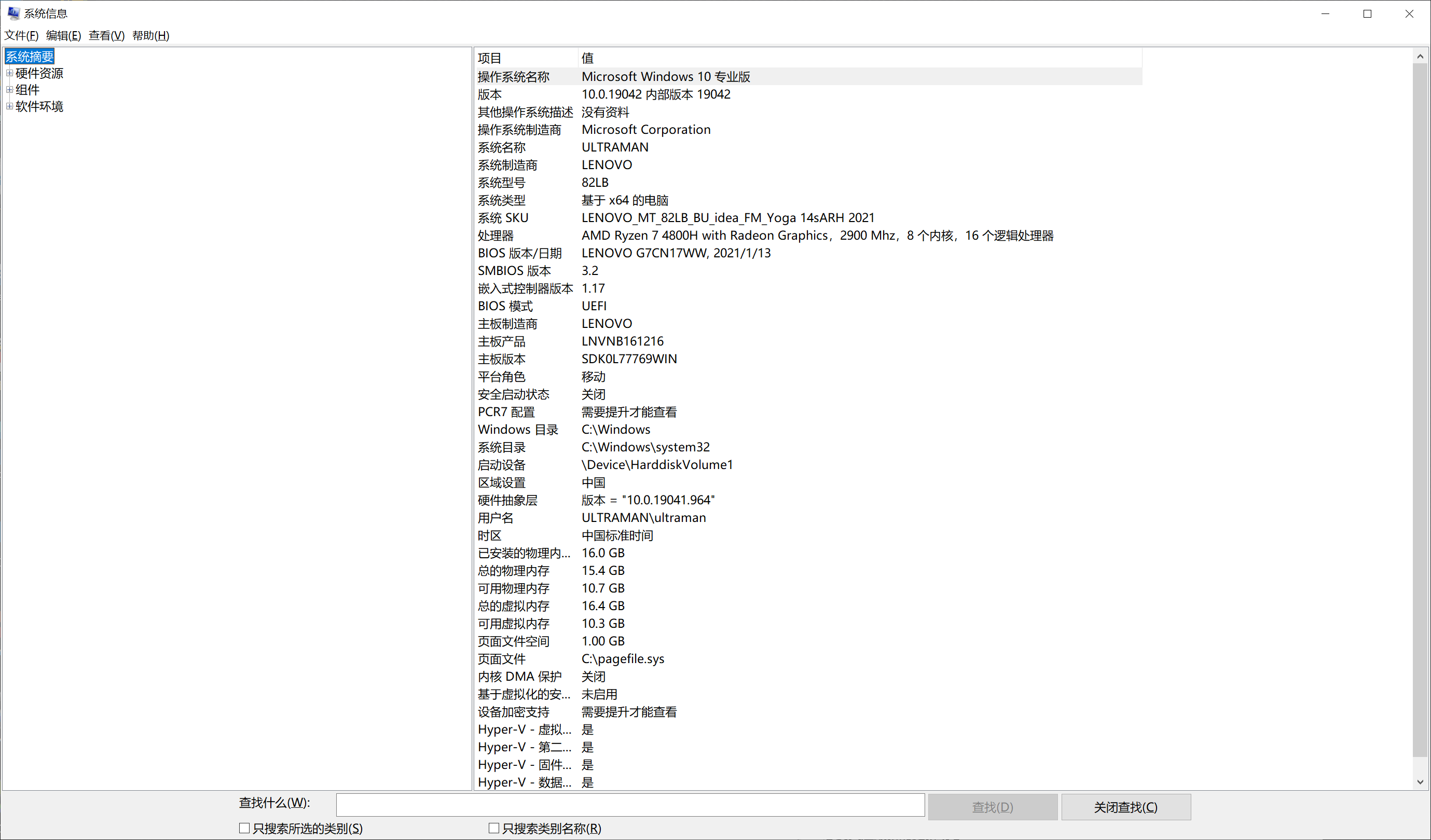
Task: Select the 系统类型 row
Action: (x=808, y=200)
